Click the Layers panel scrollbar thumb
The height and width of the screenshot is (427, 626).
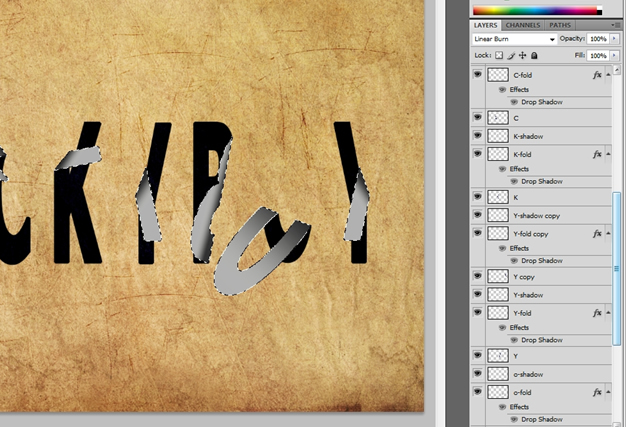pos(616,269)
